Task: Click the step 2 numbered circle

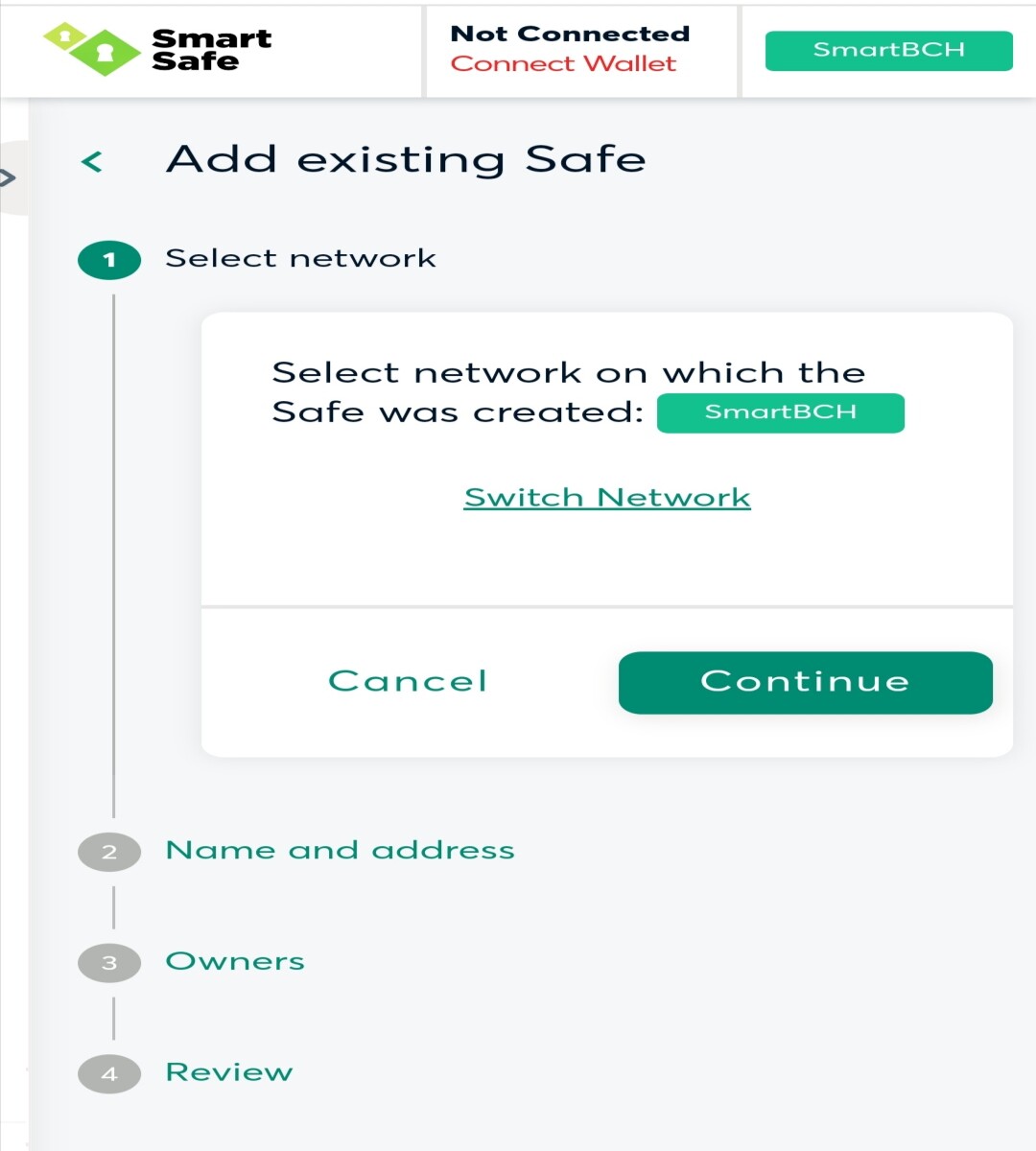Action: tap(109, 852)
